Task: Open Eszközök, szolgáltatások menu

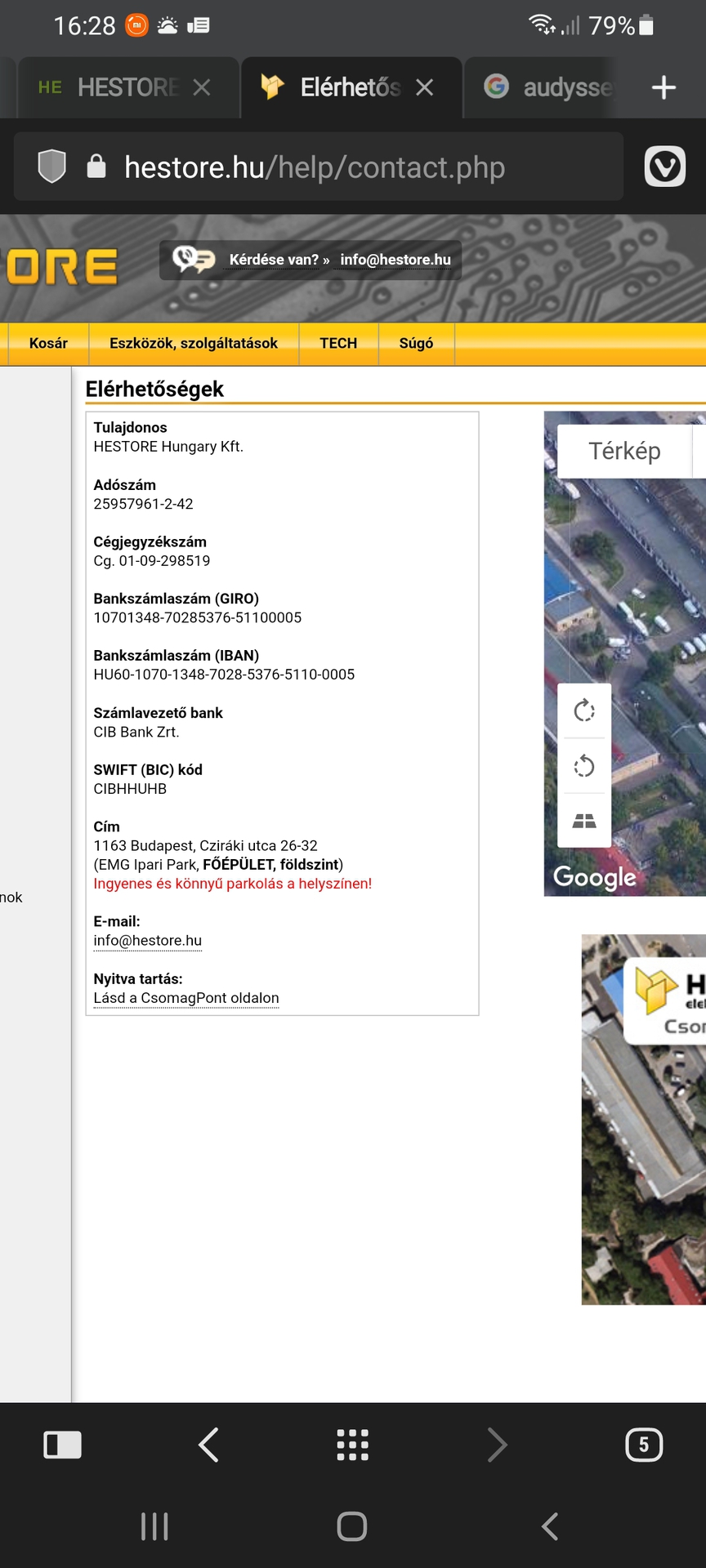Action: click(x=194, y=343)
